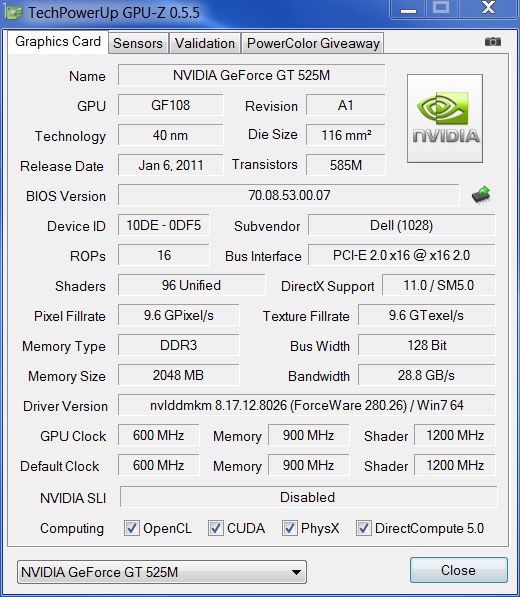Open the PowerColor Giveaway tab

[313, 43]
